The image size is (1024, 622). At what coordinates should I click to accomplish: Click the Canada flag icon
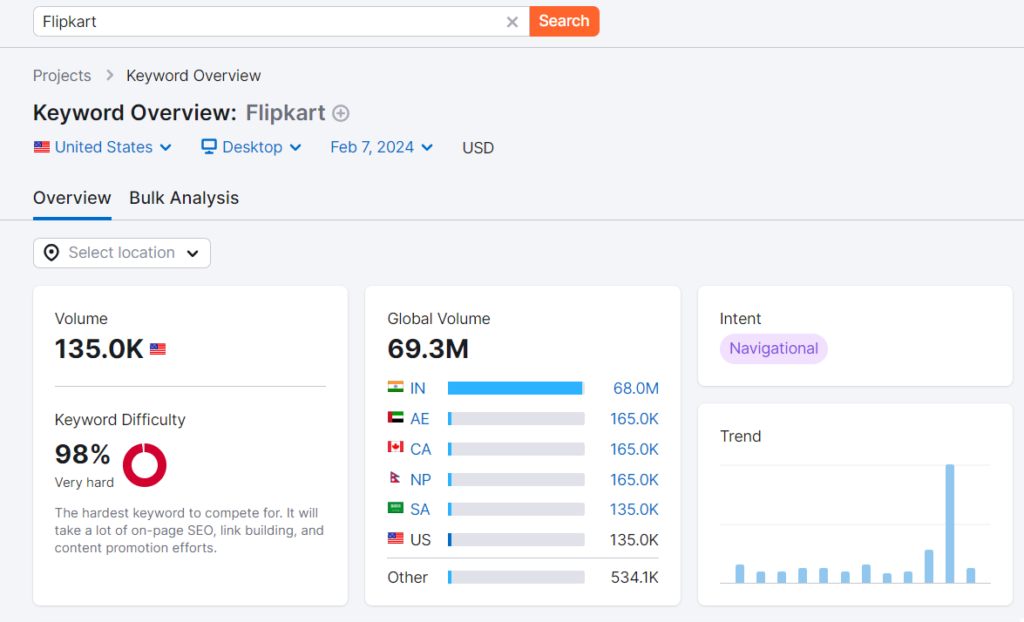(x=395, y=447)
